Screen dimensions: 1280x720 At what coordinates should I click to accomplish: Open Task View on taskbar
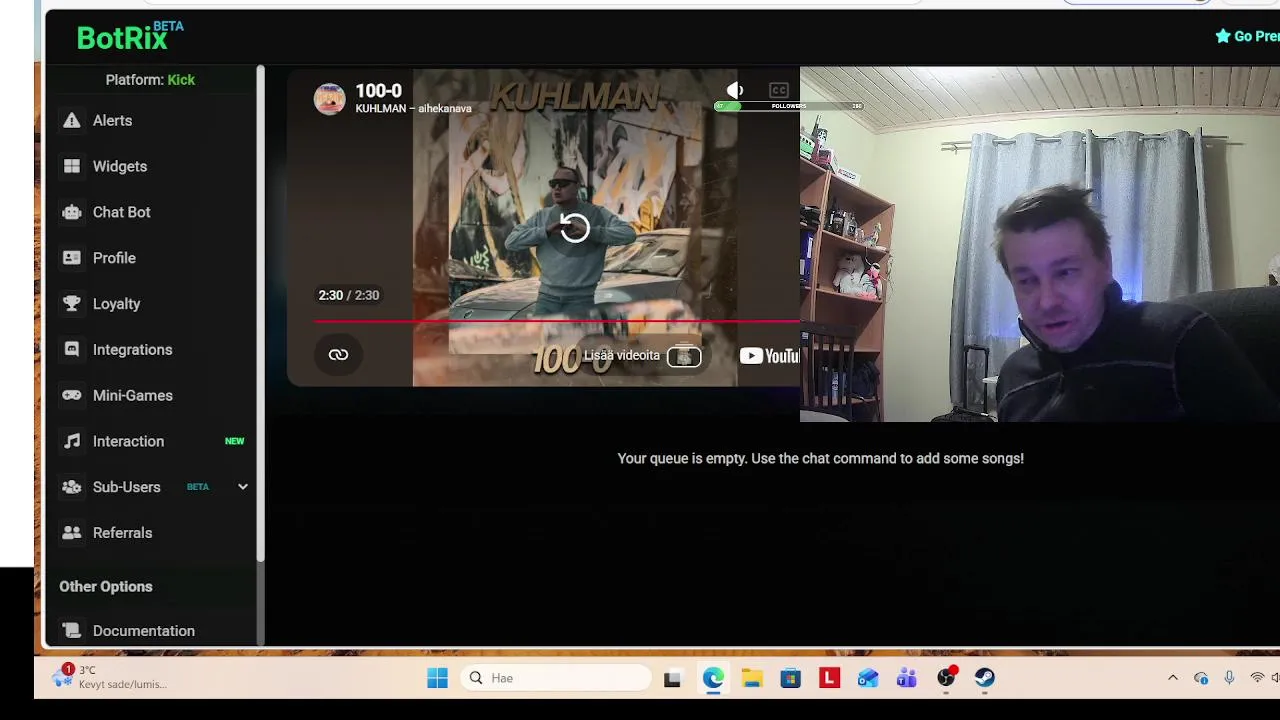tap(672, 678)
